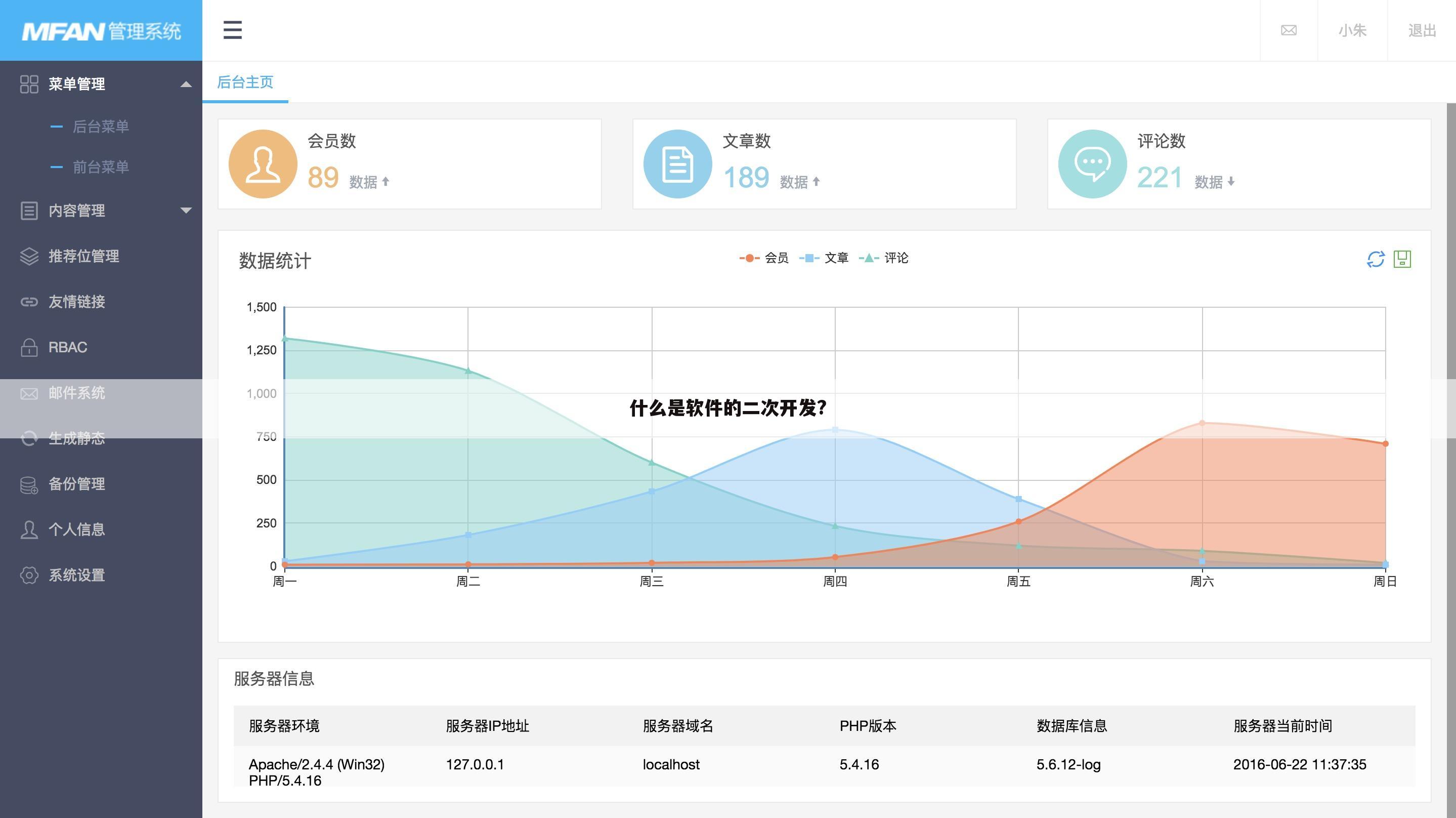Click the 生成静态 refresh icon
Viewport: 1456px width, 818px height.
(29, 438)
